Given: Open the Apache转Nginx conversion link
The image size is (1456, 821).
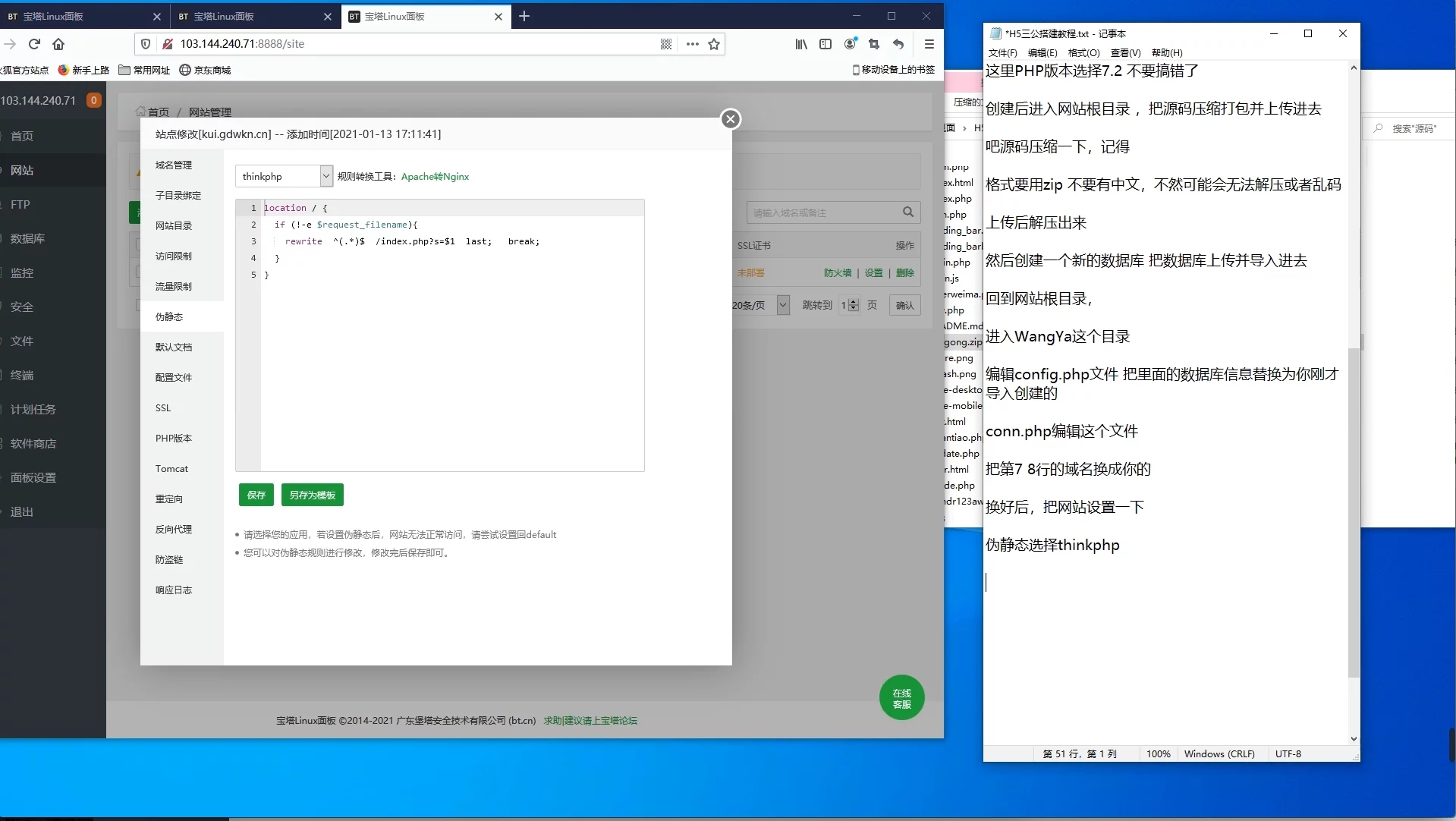Looking at the screenshot, I should (435, 177).
